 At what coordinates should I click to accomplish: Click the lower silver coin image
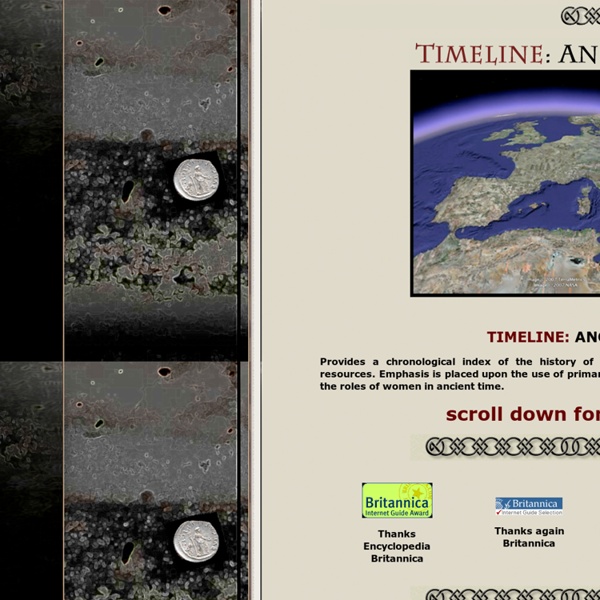click(196, 541)
